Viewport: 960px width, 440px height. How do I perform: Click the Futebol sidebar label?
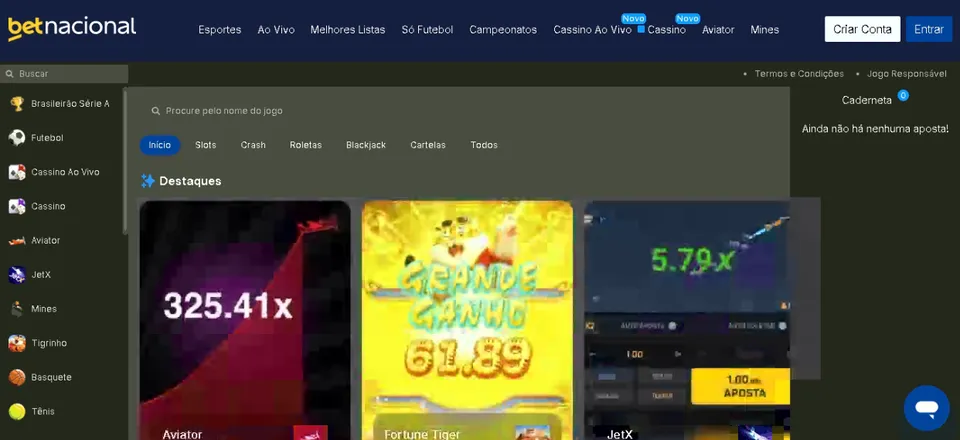[x=47, y=138]
